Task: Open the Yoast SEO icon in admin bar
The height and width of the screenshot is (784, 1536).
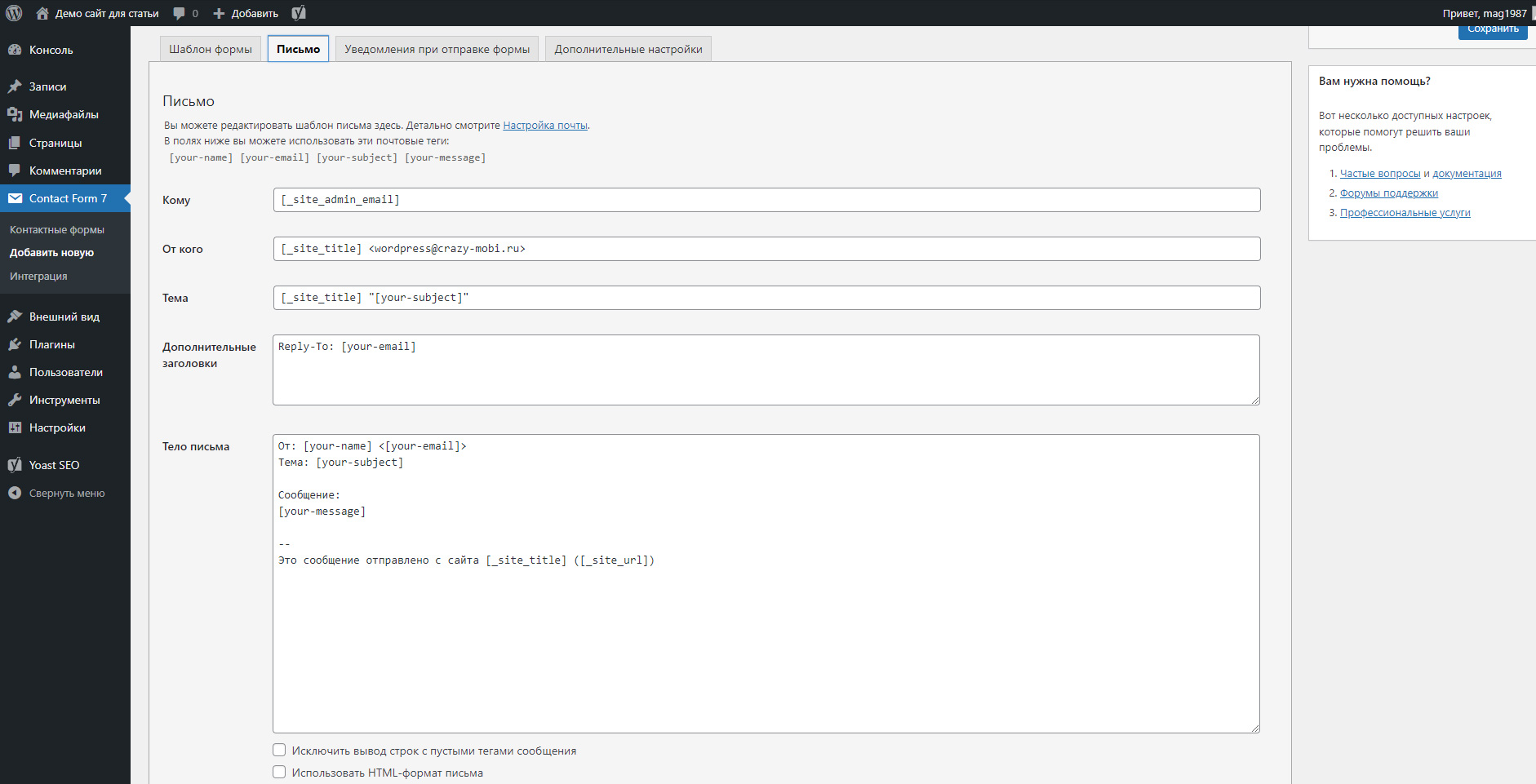Action: tap(299, 13)
